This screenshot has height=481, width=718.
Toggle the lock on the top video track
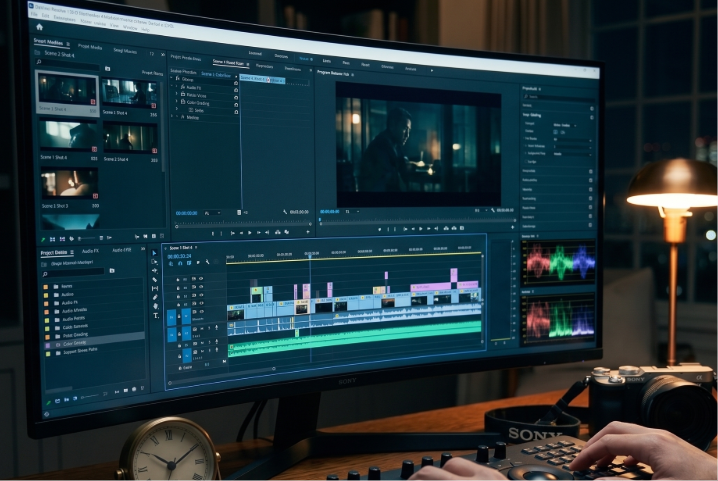pos(178,279)
